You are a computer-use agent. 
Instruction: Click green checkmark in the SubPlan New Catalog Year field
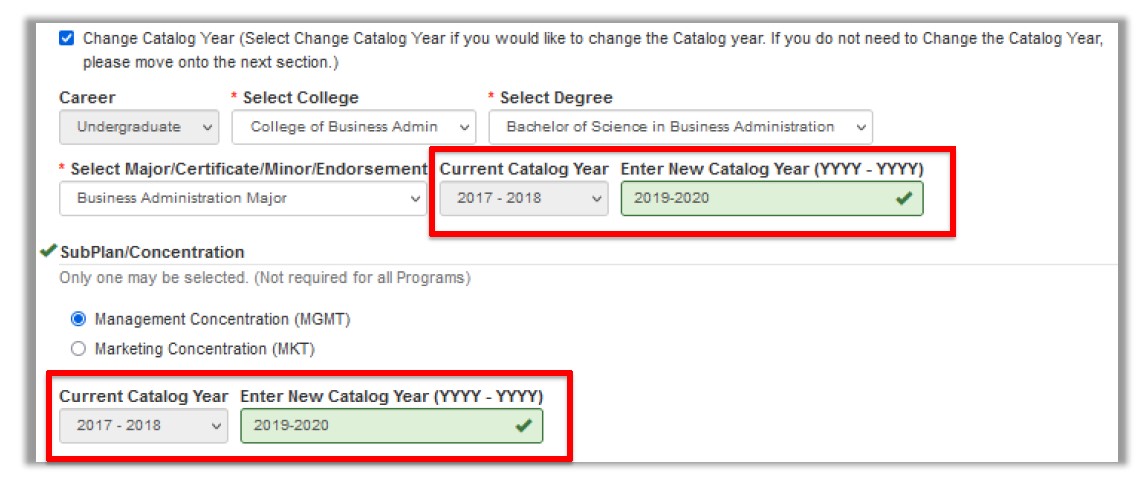coord(523,425)
